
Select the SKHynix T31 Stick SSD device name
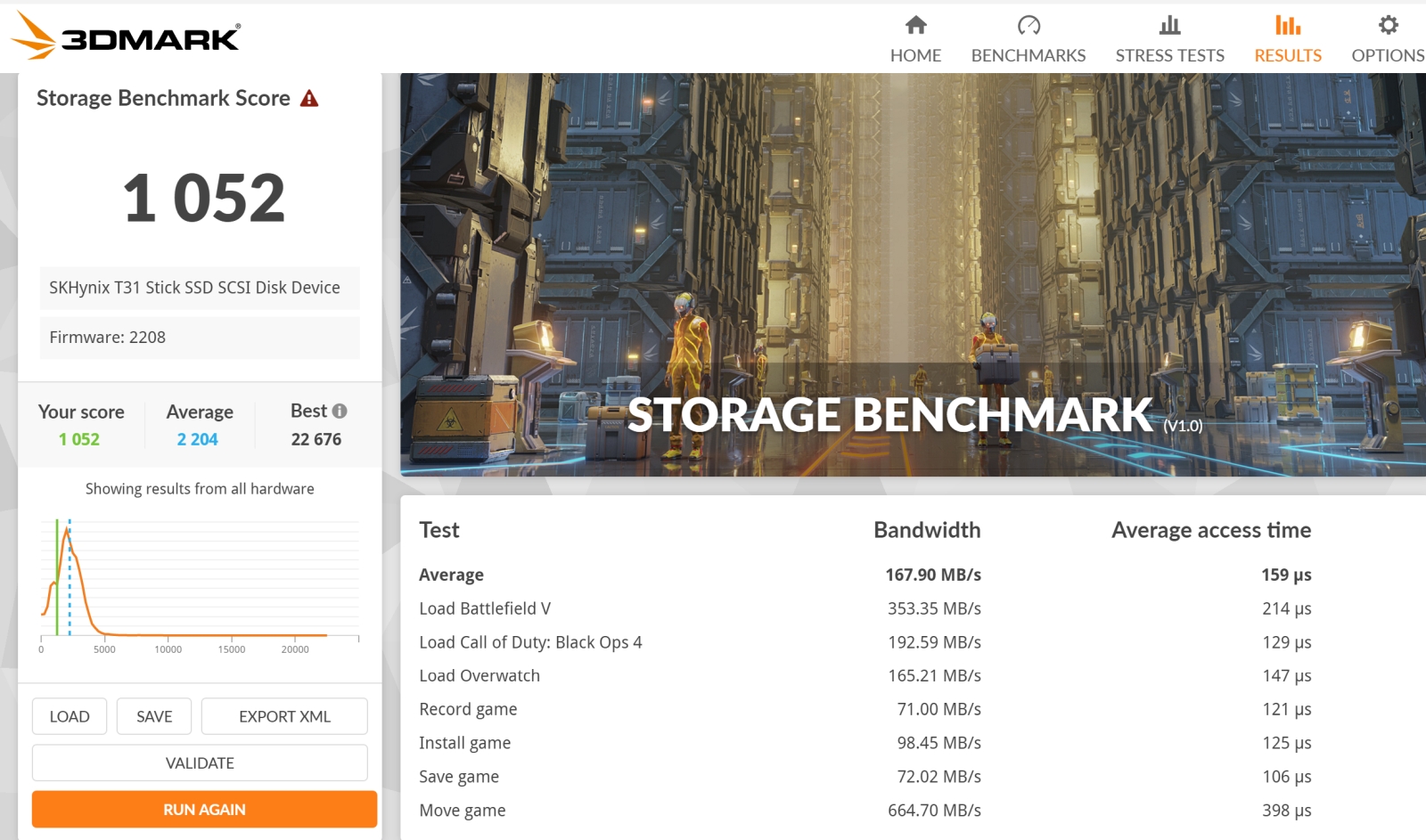click(200, 288)
